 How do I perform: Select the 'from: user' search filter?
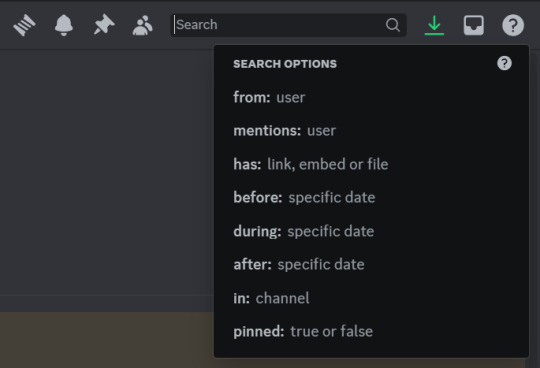point(371,97)
